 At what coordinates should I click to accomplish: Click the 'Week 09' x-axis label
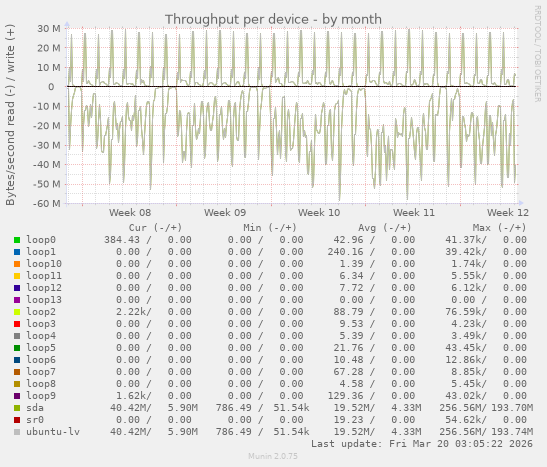(x=225, y=212)
